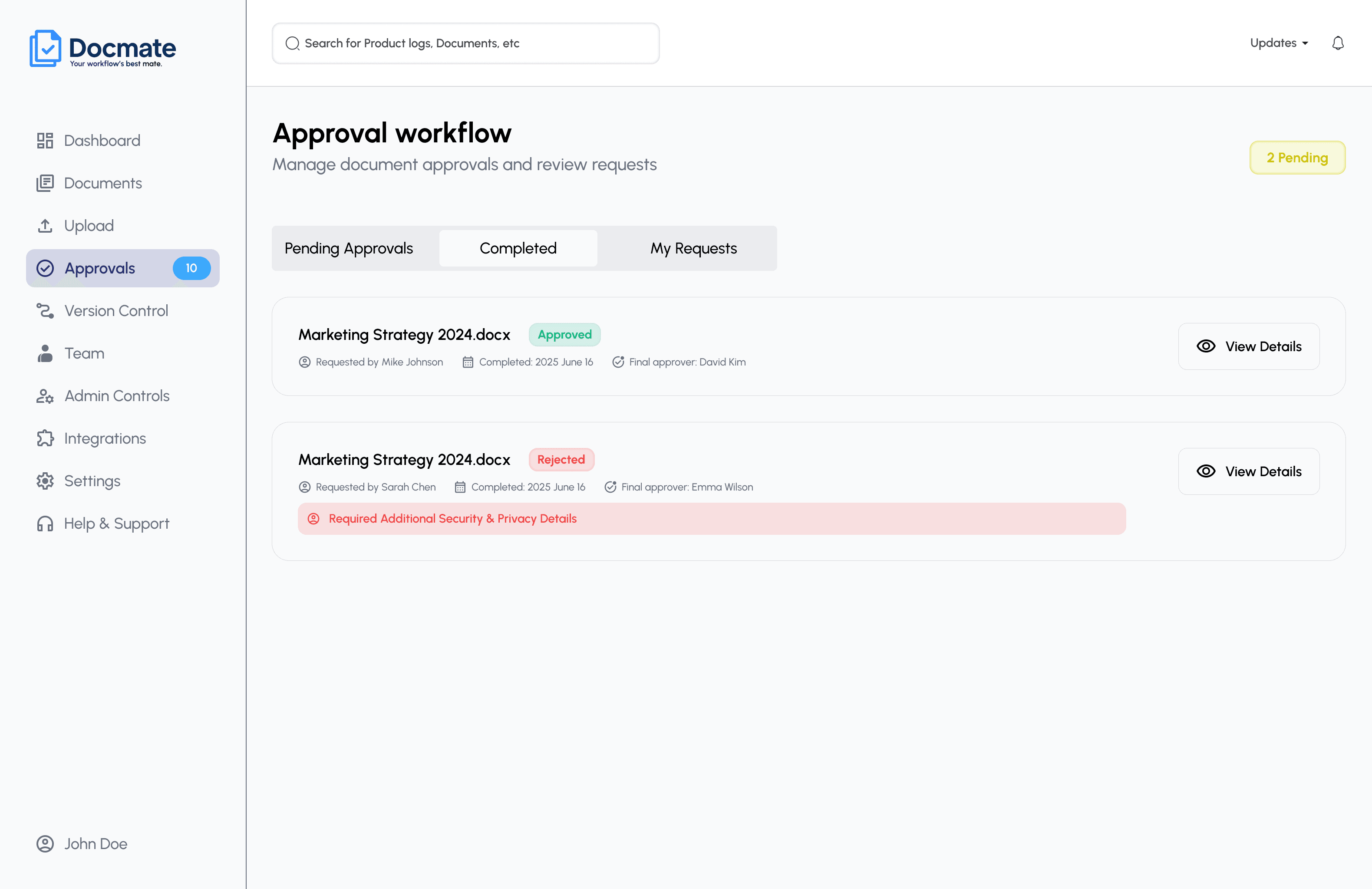Open the My Requests tab
This screenshot has width=1372, height=889.
point(693,248)
